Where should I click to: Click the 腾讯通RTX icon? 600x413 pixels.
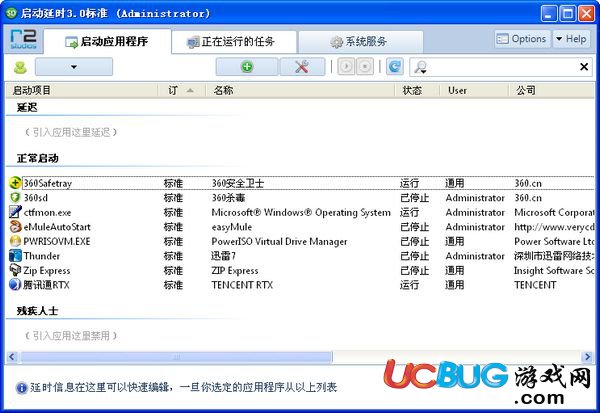point(15,285)
